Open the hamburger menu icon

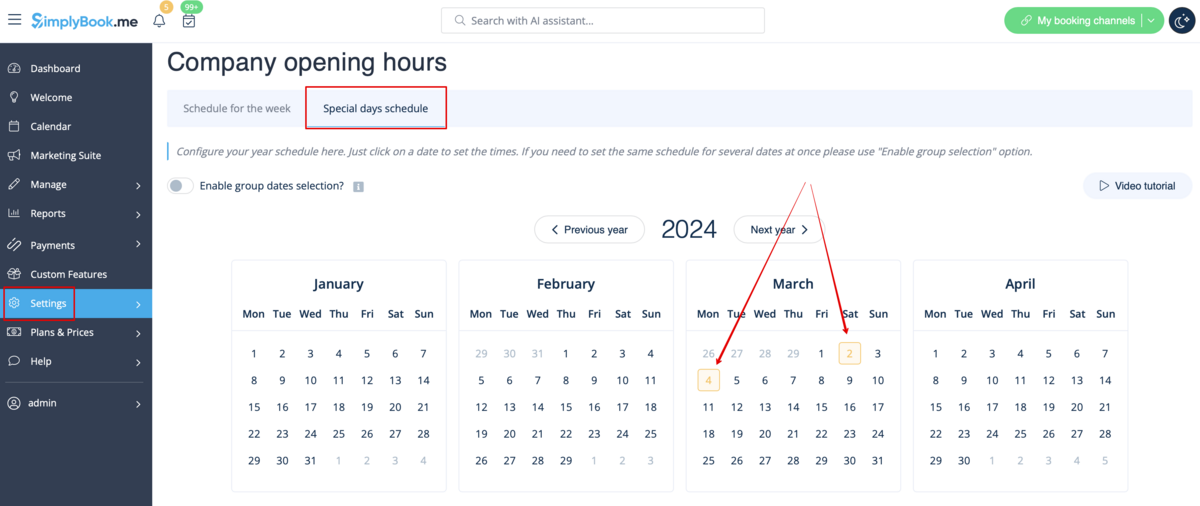tap(14, 20)
